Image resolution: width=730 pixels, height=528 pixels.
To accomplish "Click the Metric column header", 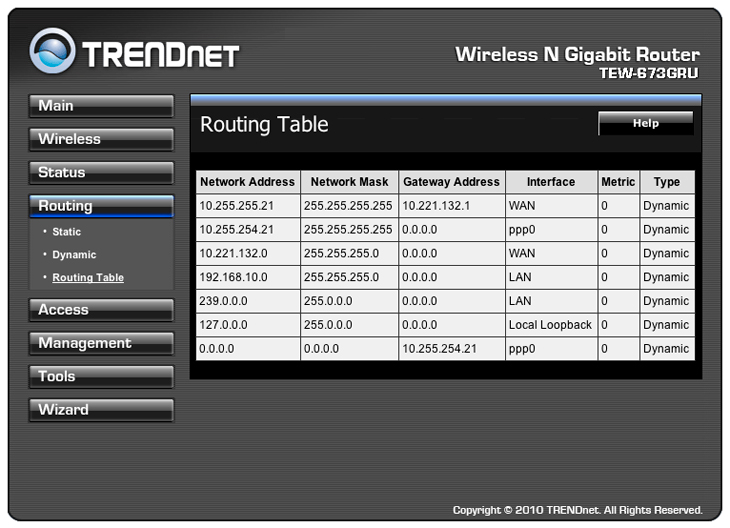I will point(617,182).
